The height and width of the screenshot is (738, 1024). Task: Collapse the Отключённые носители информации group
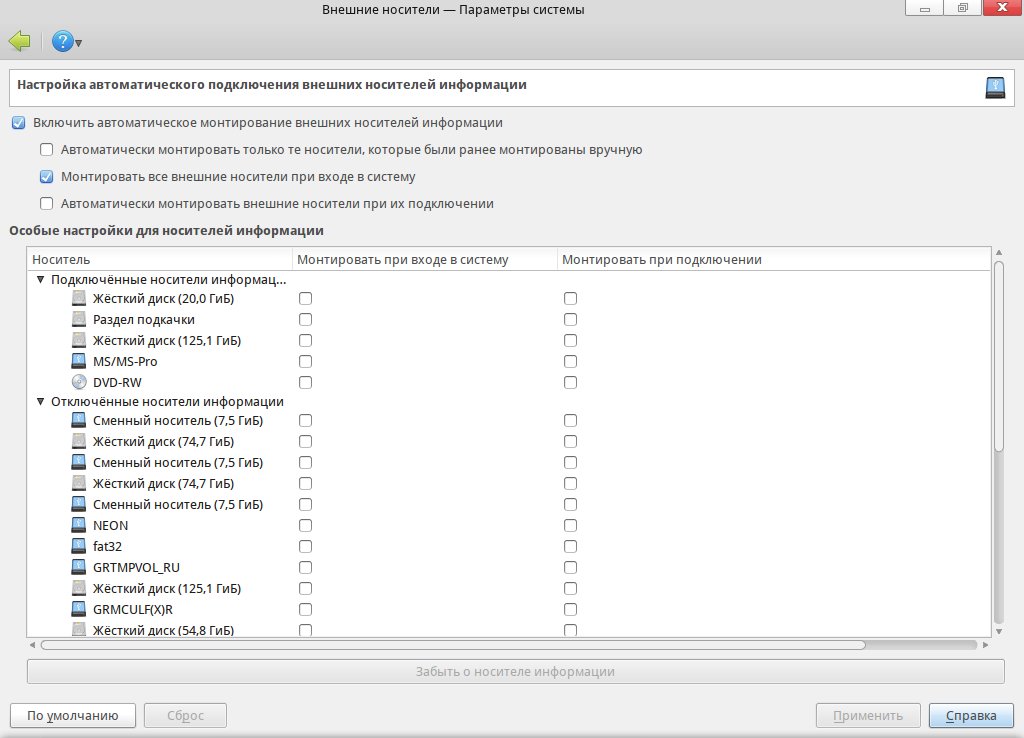40,402
